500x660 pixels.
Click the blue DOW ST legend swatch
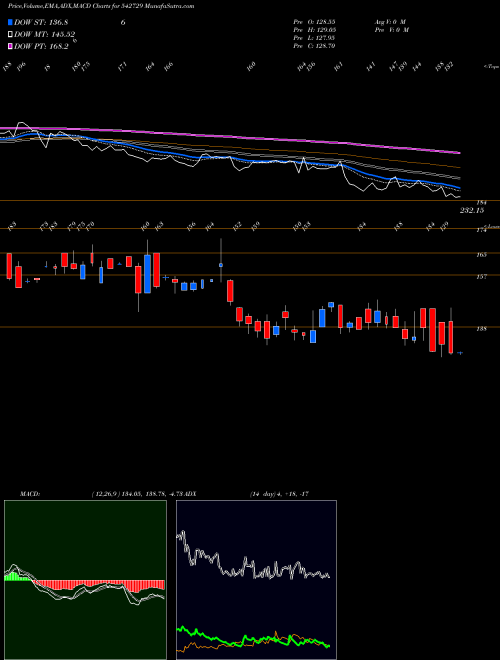point(11,22)
